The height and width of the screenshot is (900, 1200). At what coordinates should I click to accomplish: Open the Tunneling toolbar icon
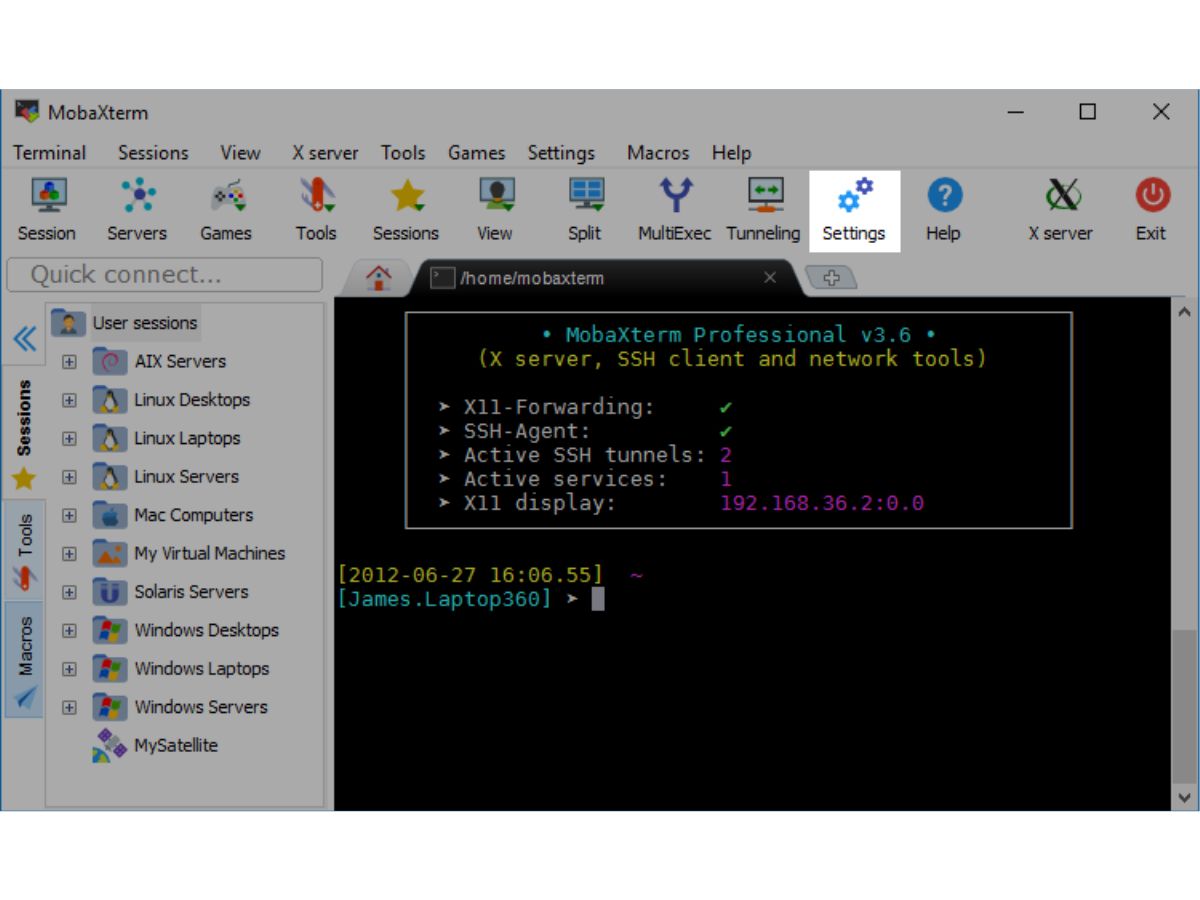[x=764, y=209]
